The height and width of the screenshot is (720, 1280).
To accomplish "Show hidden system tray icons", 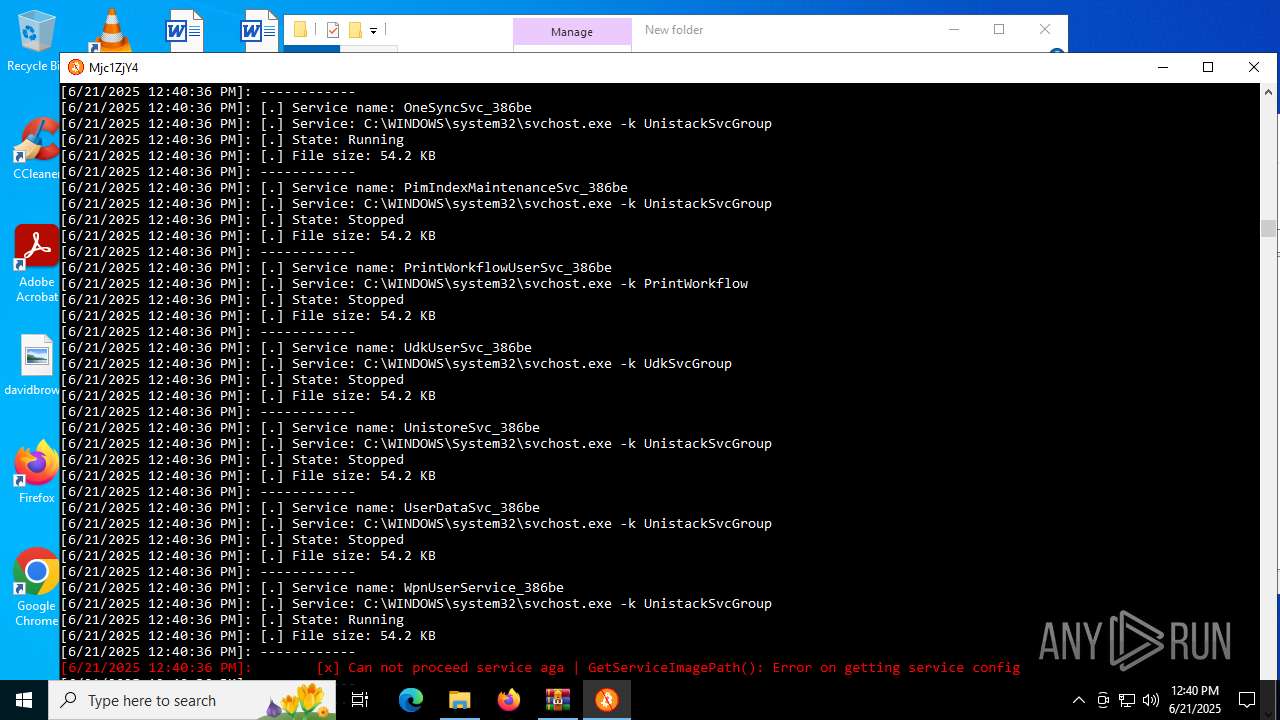I will pyautogui.click(x=1078, y=700).
